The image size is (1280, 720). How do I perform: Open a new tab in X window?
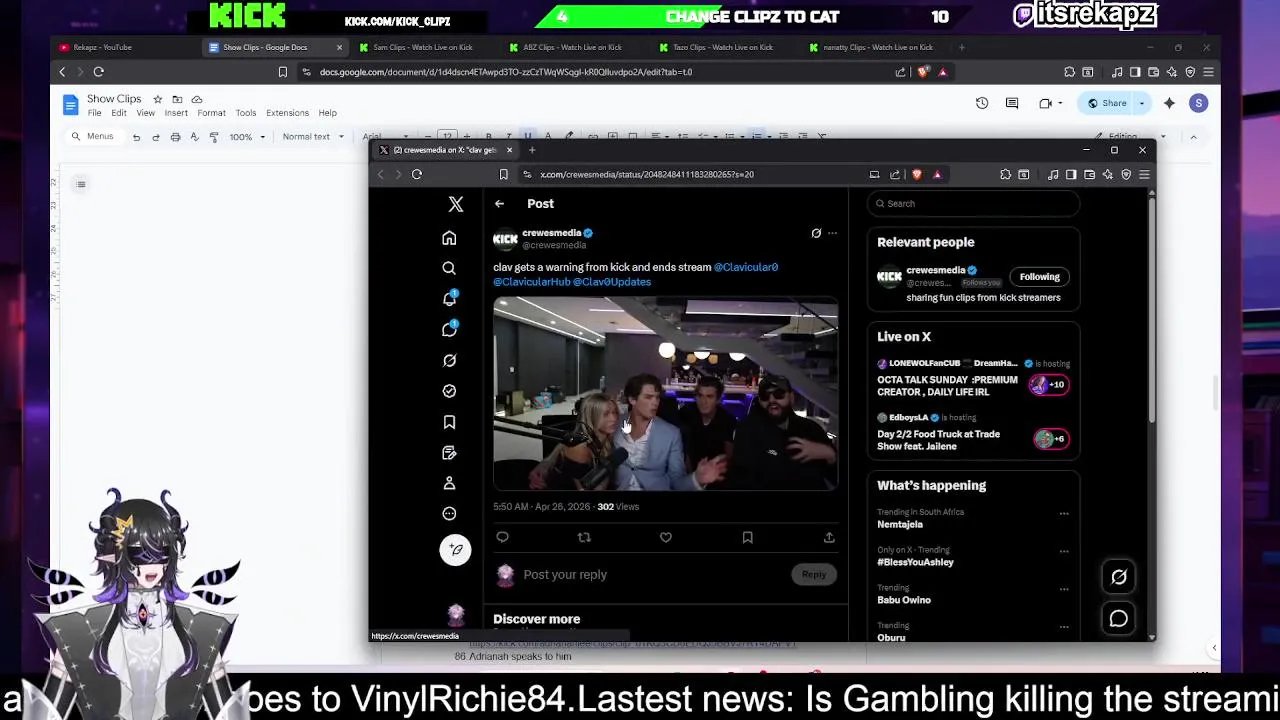click(532, 150)
